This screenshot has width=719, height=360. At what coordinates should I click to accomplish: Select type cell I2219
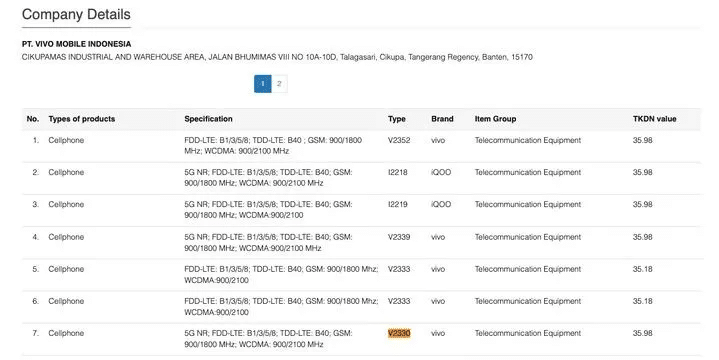(398, 205)
